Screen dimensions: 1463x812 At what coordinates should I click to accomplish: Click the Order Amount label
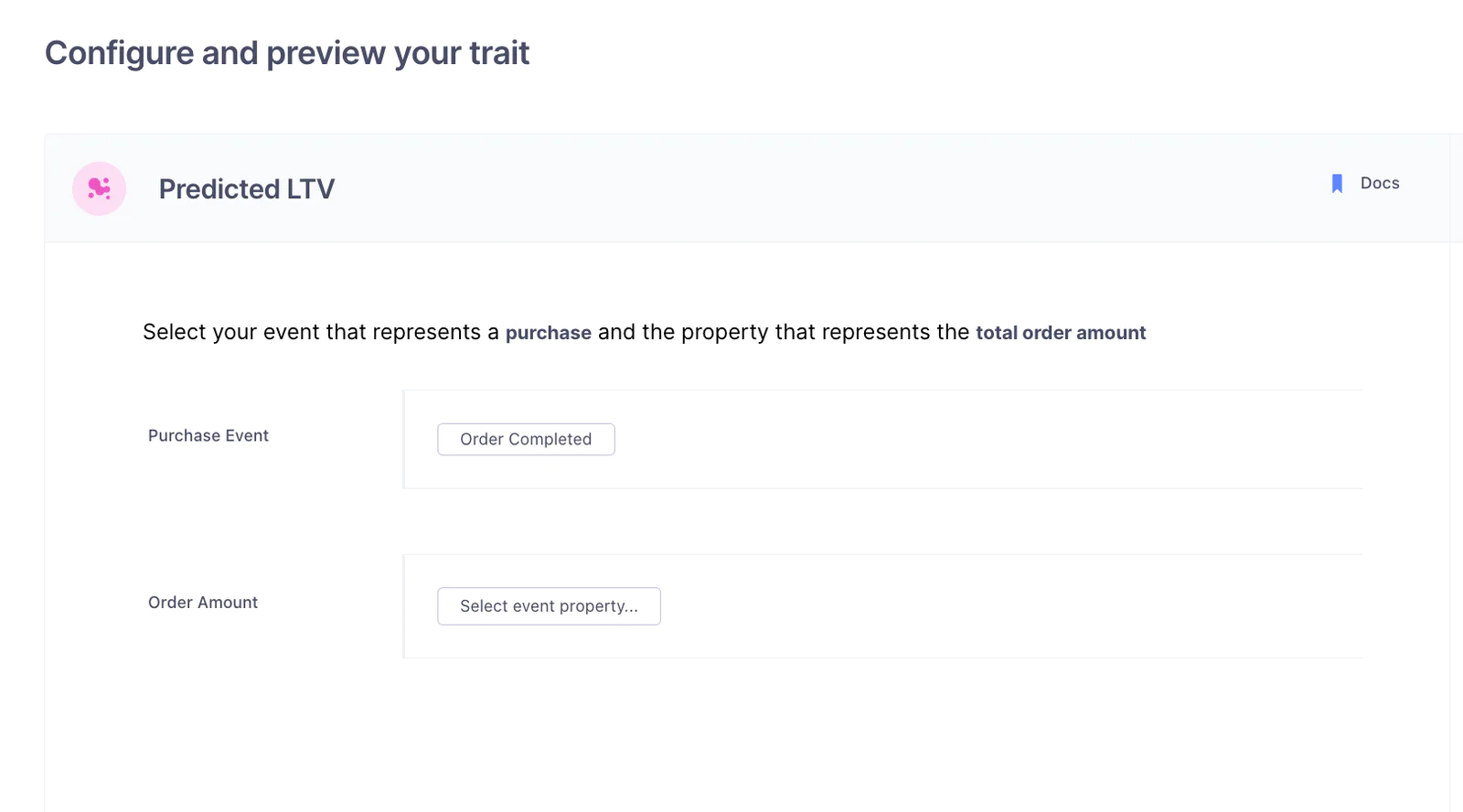click(203, 603)
